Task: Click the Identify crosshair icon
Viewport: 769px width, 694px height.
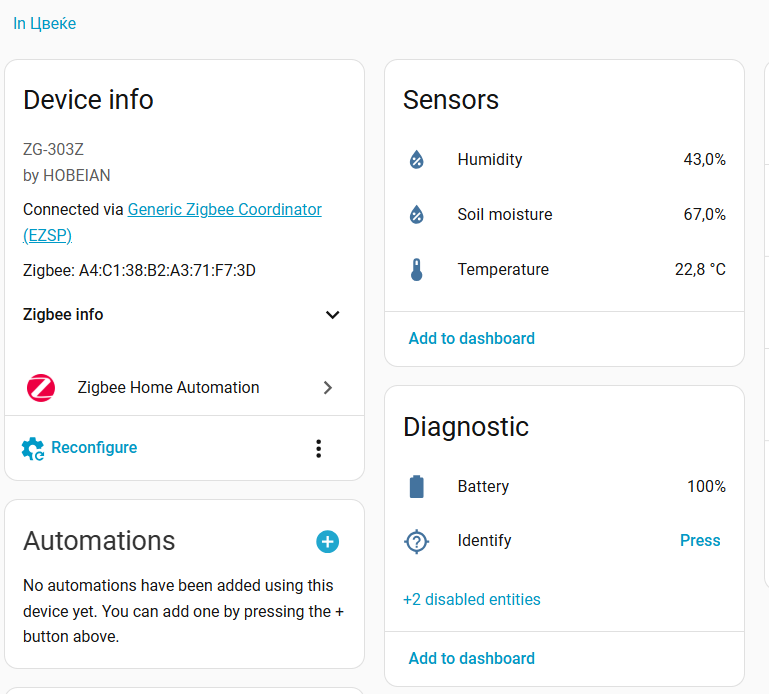Action: pos(417,541)
